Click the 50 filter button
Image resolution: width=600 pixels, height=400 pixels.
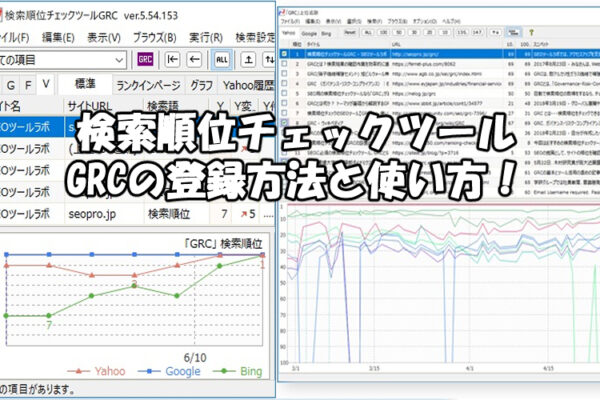pyautogui.click(x=399, y=33)
